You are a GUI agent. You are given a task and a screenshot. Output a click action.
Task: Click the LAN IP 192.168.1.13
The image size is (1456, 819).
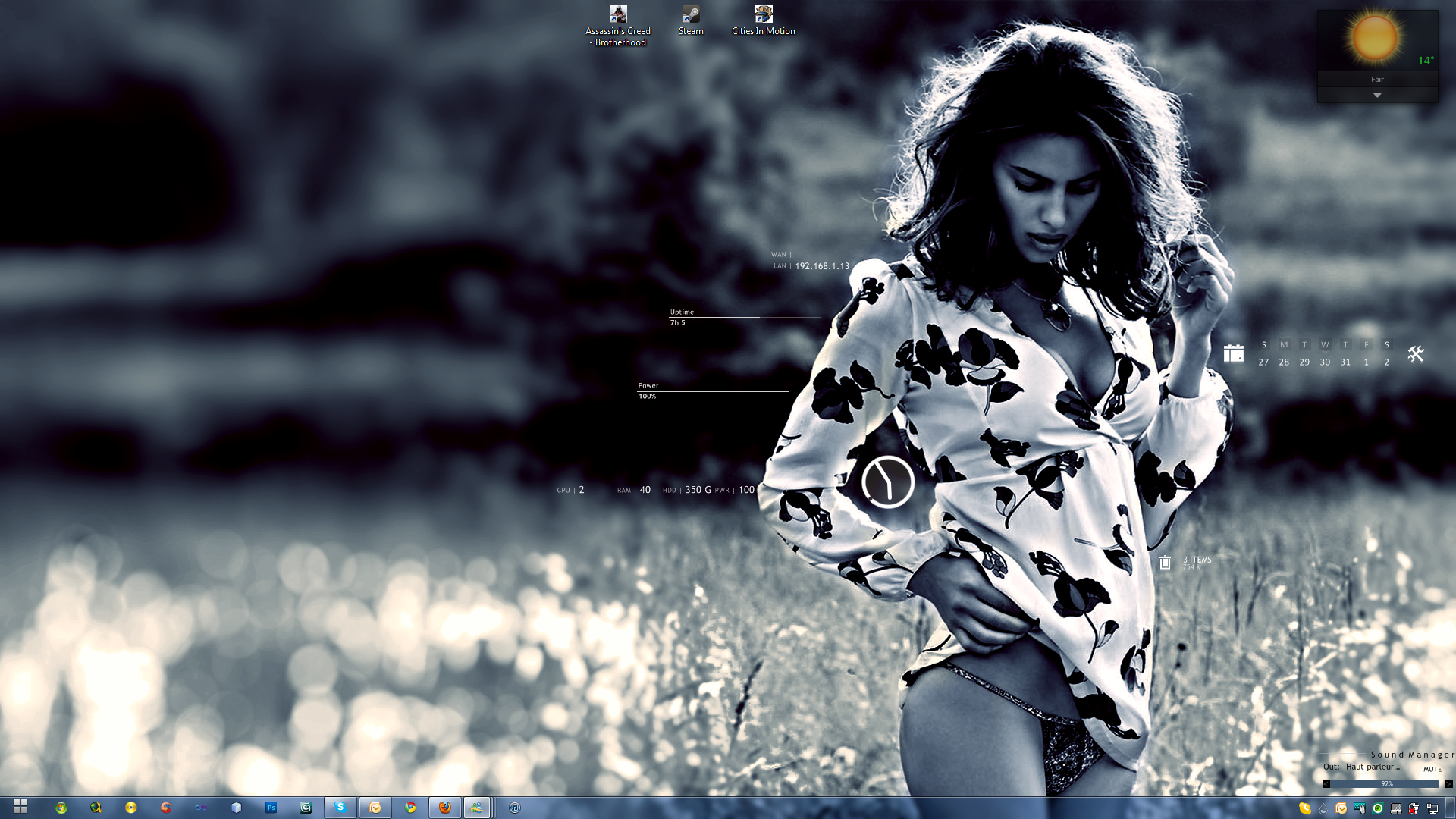click(x=822, y=266)
